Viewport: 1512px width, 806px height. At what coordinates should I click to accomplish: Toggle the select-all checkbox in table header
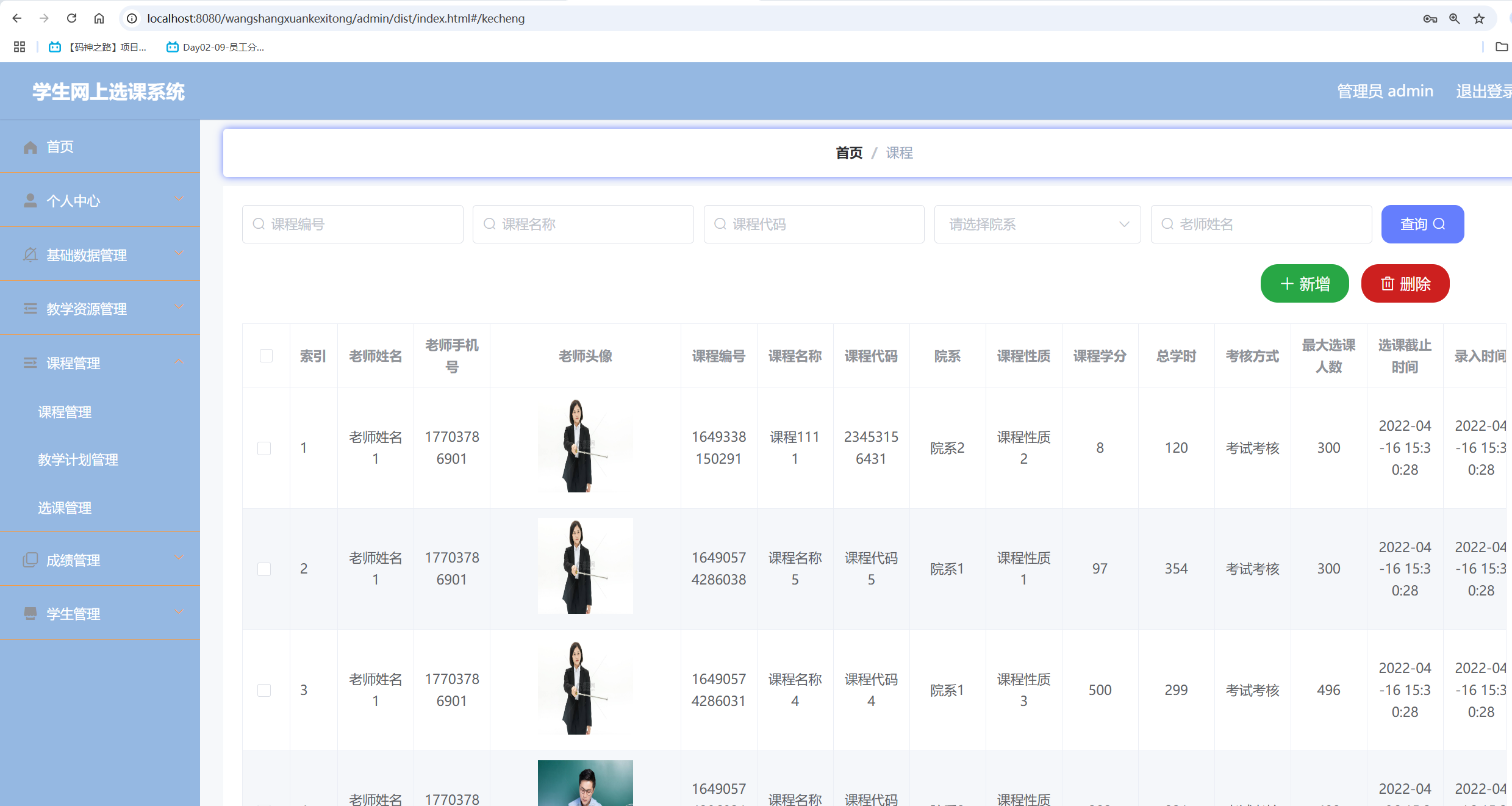(266, 356)
